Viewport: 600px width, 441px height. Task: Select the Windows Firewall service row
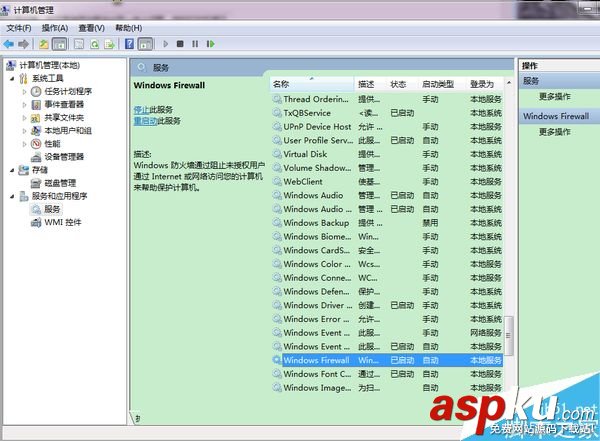[x=387, y=360]
